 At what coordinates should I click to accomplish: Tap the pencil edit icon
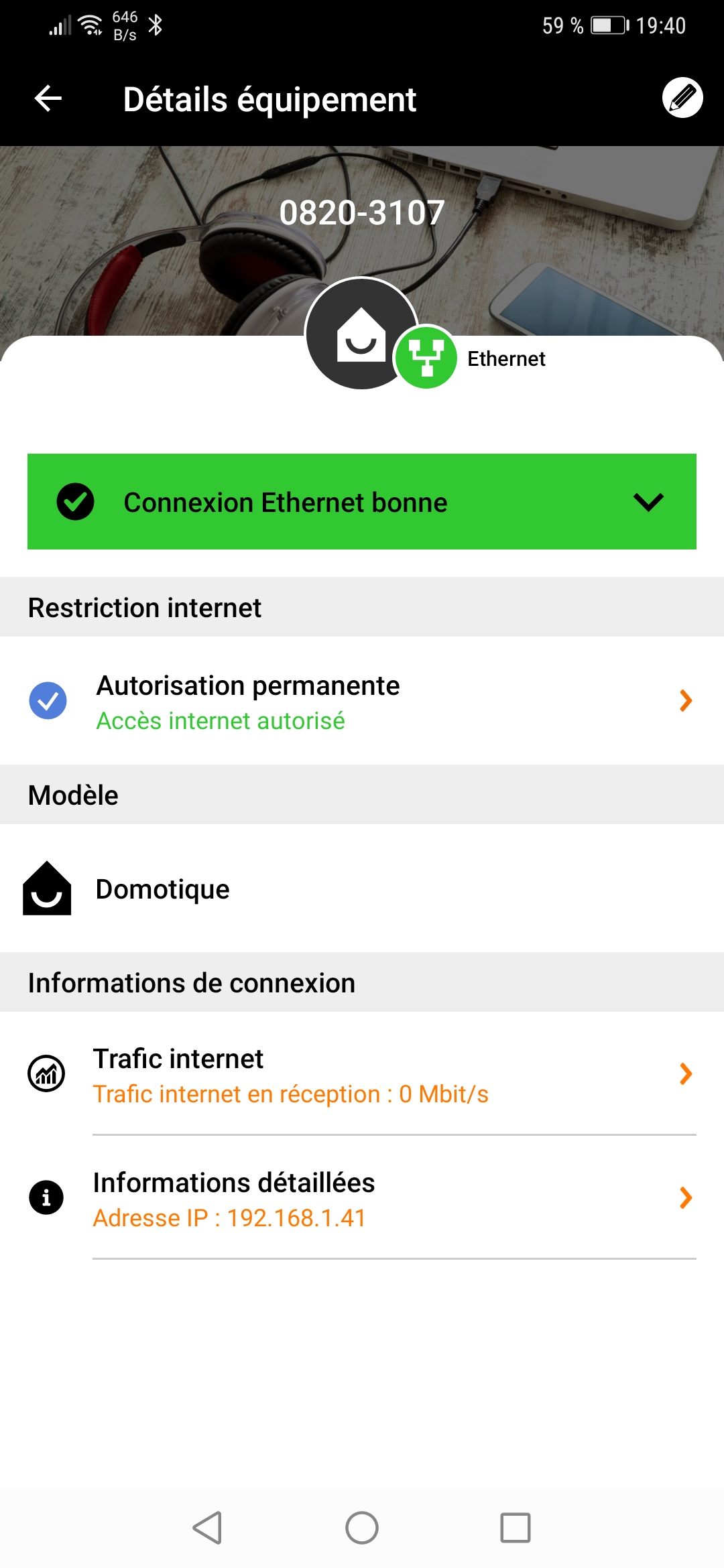[x=682, y=98]
